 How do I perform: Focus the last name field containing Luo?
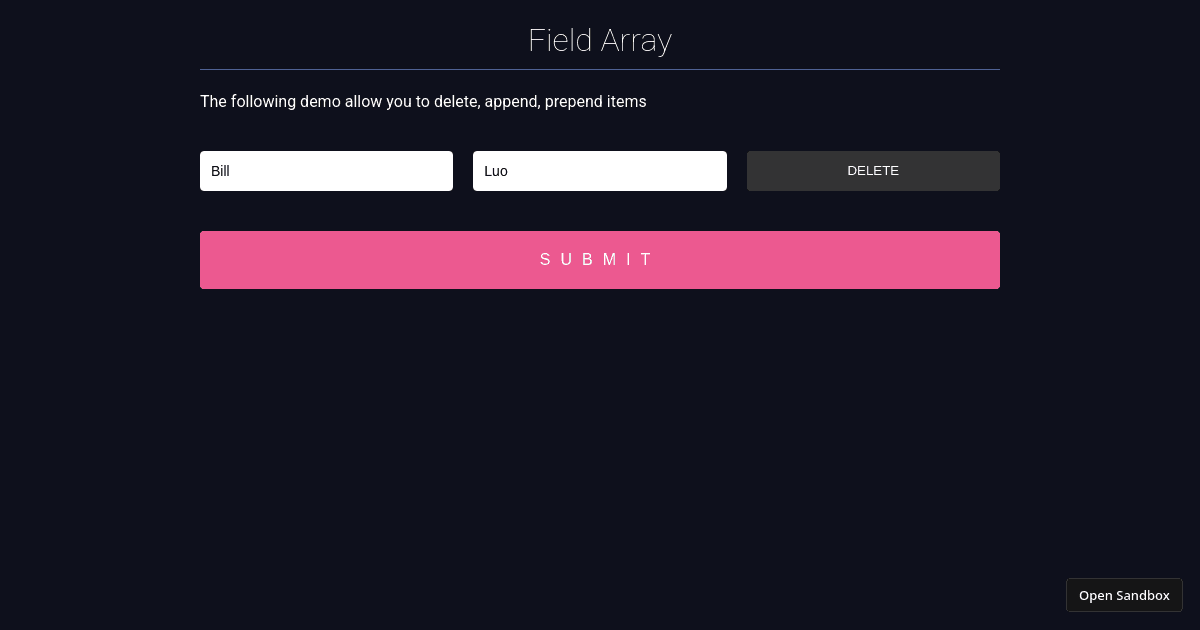600,171
